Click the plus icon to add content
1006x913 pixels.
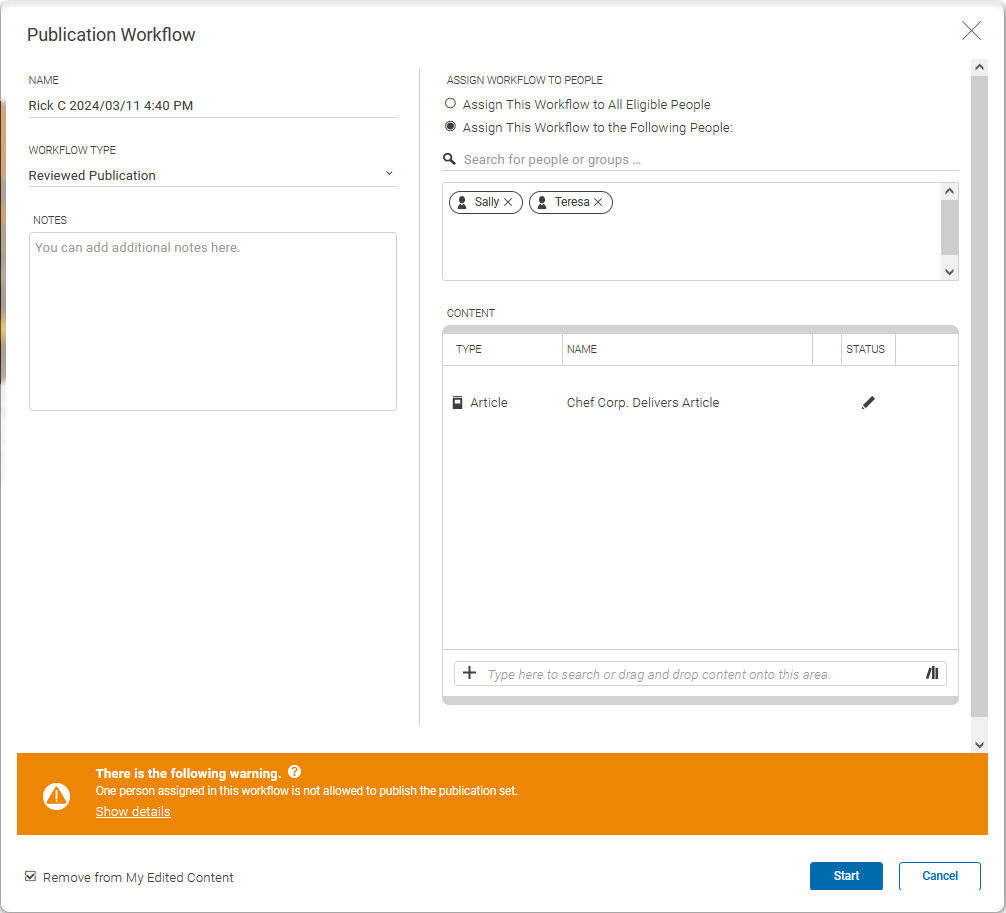(469, 673)
